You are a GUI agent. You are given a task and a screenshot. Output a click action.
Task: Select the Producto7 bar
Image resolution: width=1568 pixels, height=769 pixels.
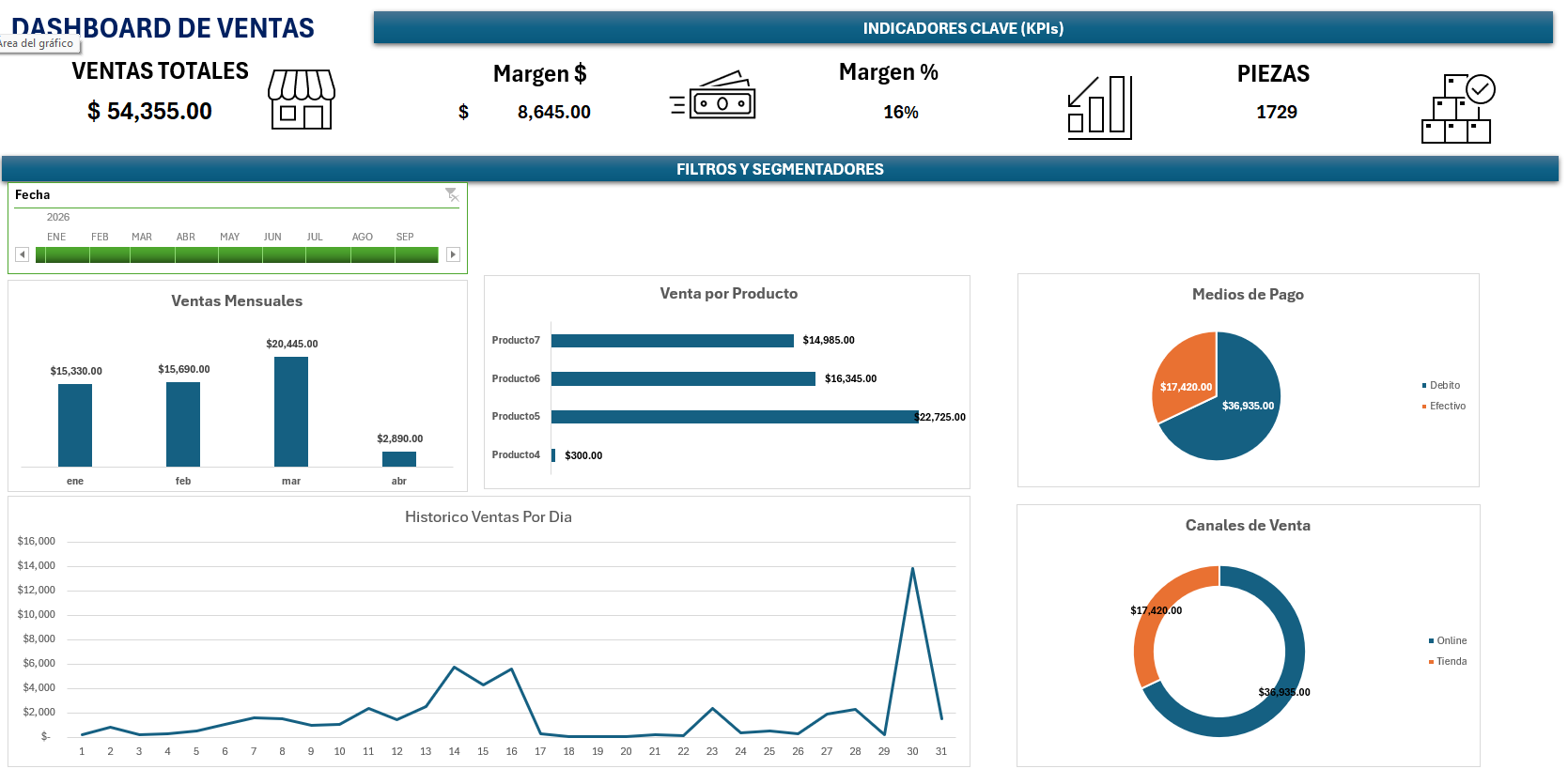(673, 341)
